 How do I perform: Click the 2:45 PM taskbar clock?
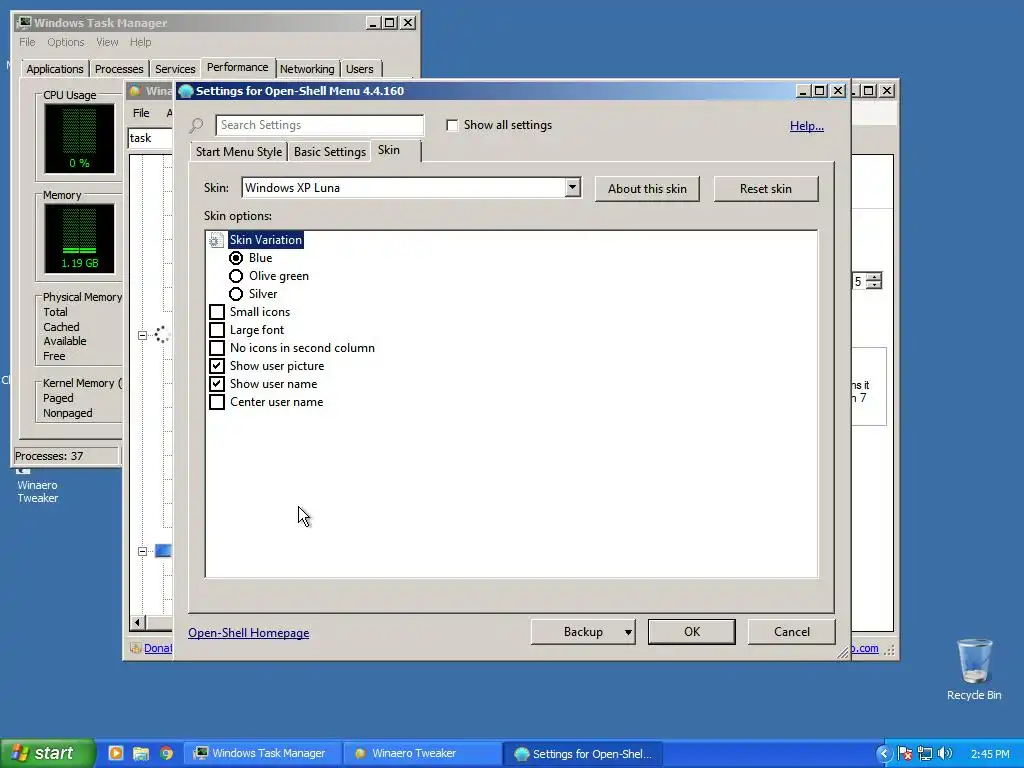(990, 754)
